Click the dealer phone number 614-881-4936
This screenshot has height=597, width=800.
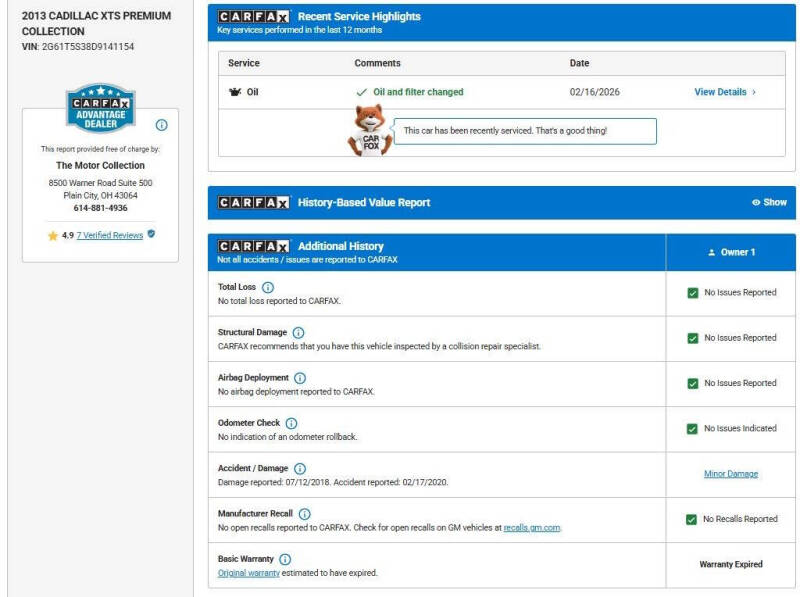tap(101, 208)
